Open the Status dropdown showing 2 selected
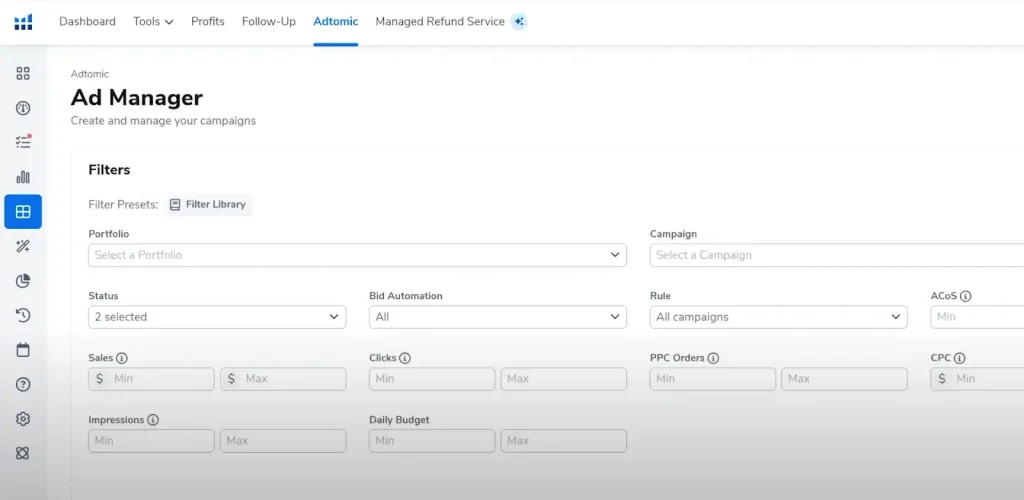Image resolution: width=1024 pixels, height=500 pixels. pos(217,317)
